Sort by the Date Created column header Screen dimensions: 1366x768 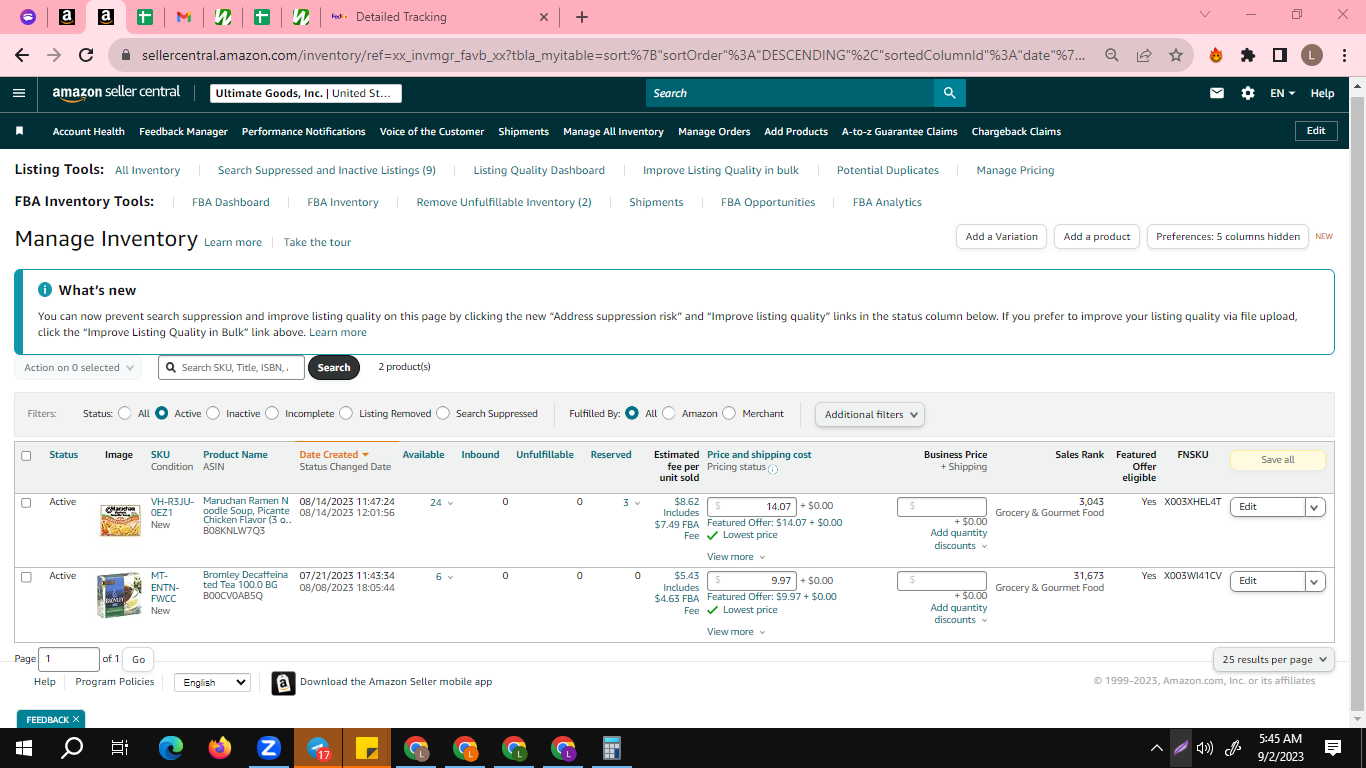(334, 455)
